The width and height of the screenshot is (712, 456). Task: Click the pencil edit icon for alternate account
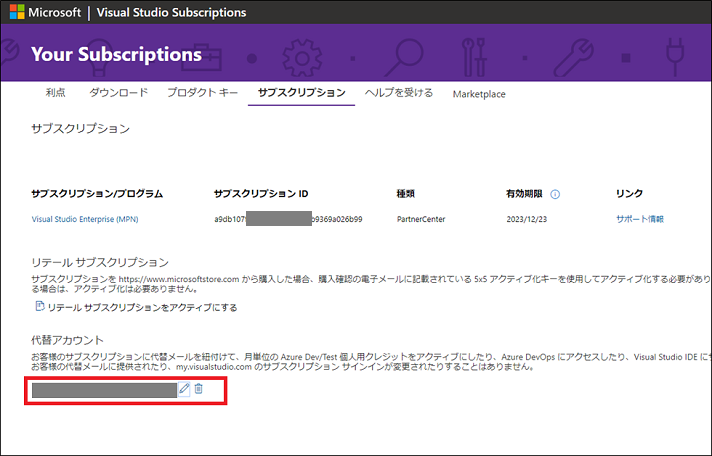tap(184, 389)
